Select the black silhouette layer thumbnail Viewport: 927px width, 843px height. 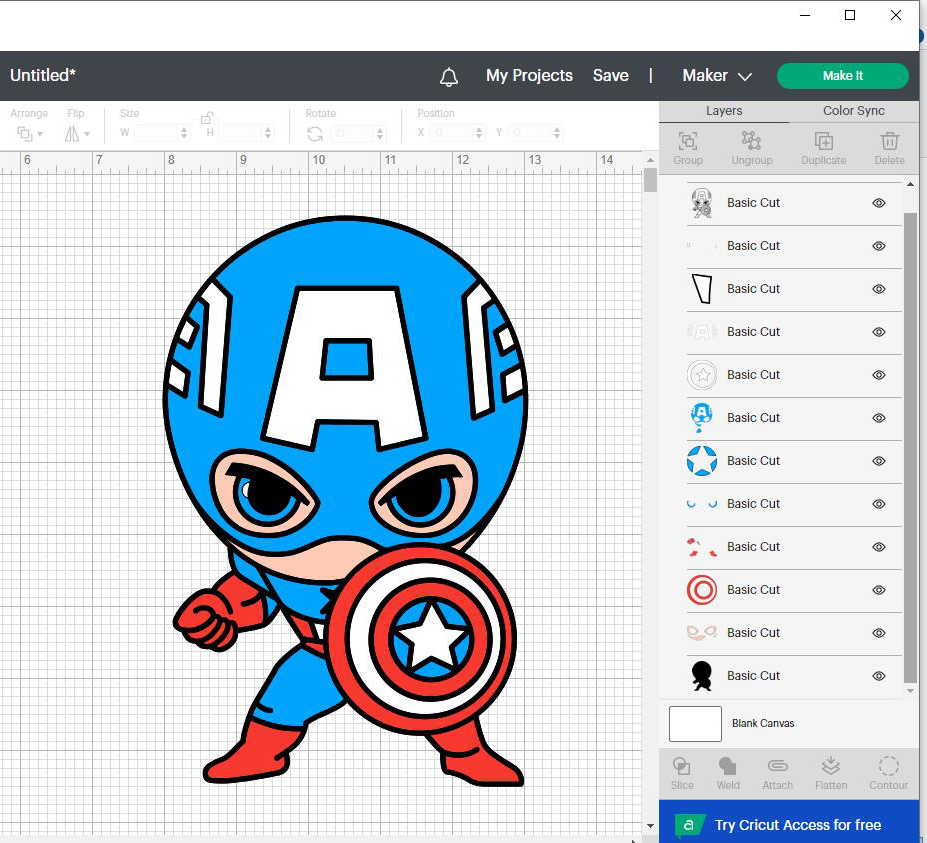702,676
